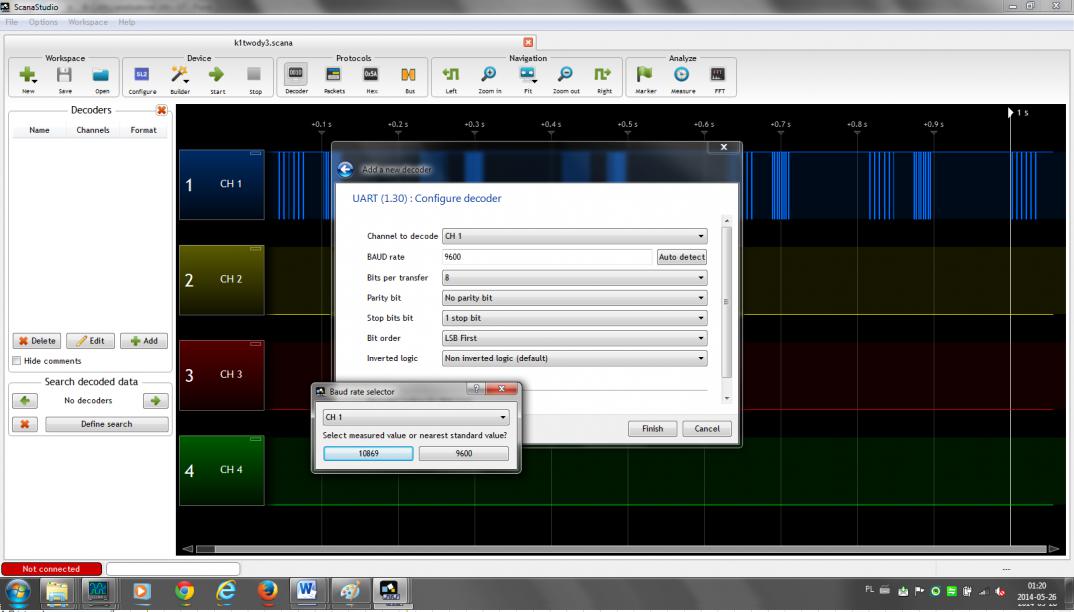
Task: Select the CH 4 channel label
Action: pos(231,469)
